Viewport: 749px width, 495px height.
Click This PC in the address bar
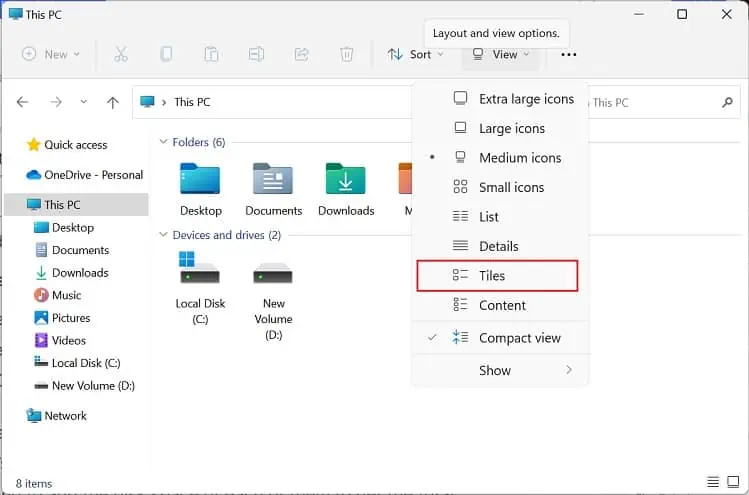click(x=192, y=102)
